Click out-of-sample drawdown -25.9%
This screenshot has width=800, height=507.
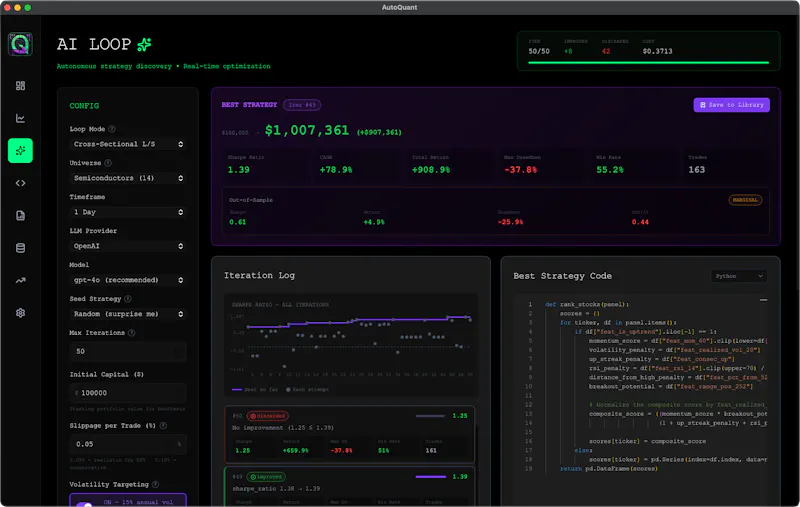tap(510, 222)
